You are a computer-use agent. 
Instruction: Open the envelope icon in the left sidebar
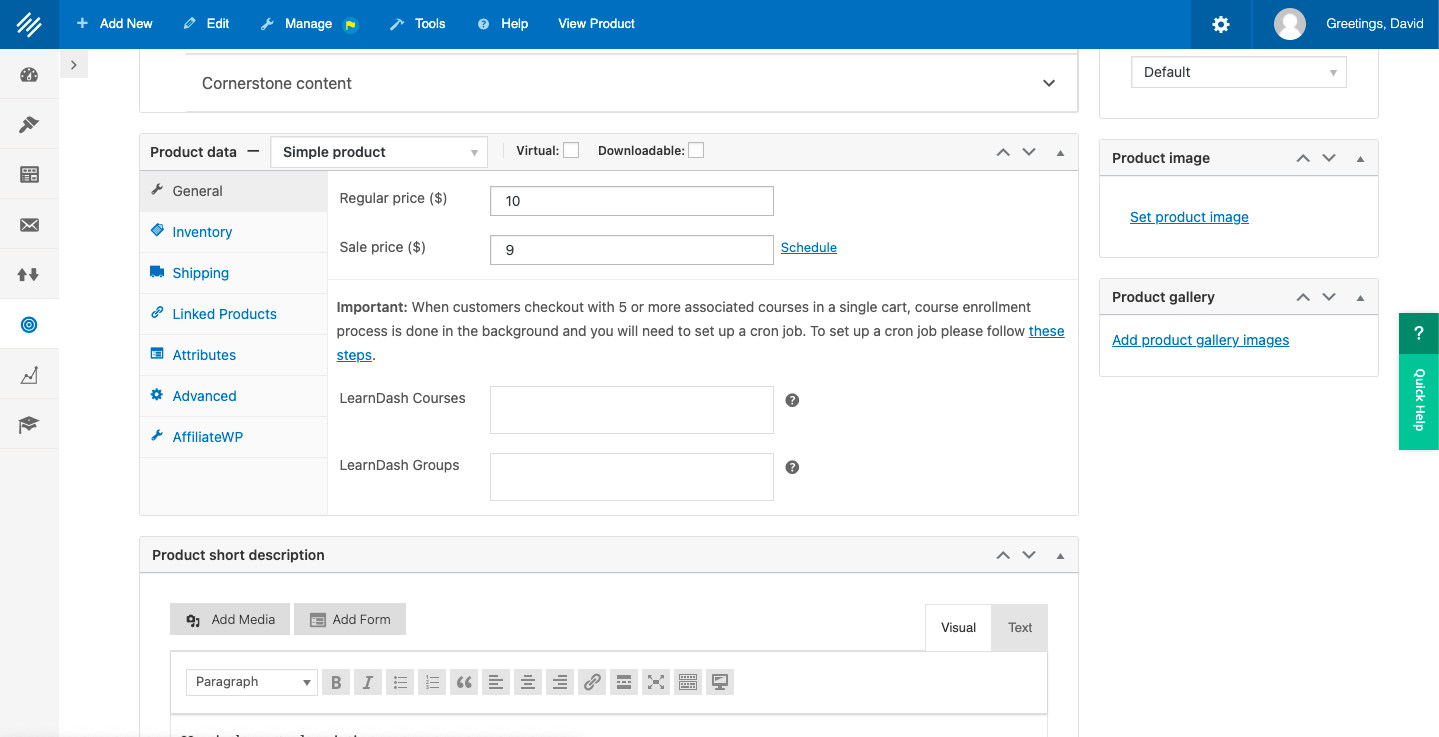29,224
